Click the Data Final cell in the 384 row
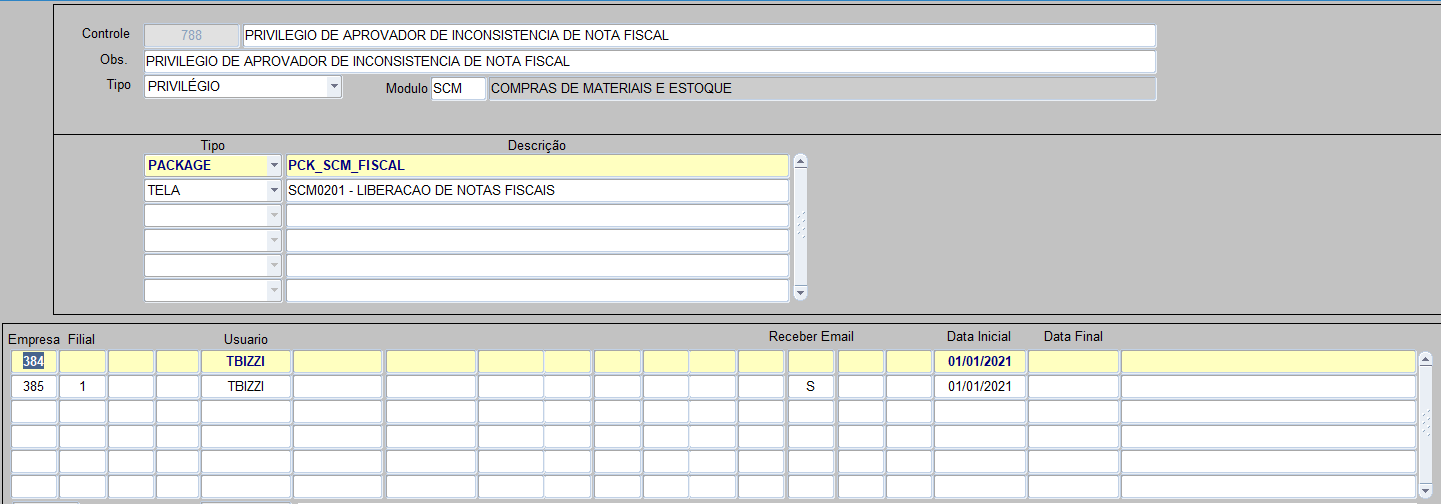Screen dimensions: 1441x504 [1073, 361]
